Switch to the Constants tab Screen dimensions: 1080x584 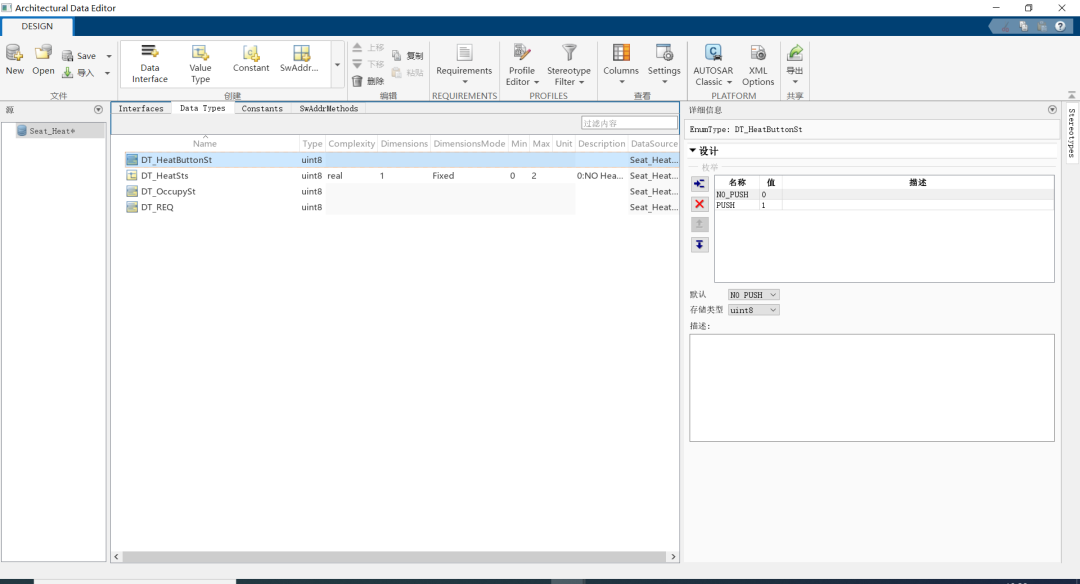262,109
